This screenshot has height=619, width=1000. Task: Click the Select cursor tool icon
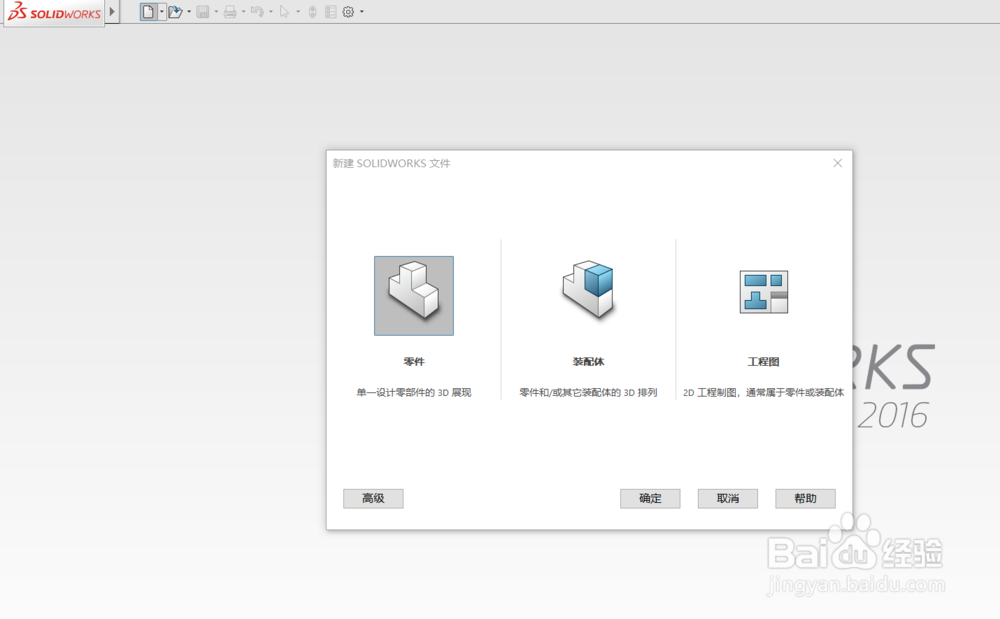pos(284,11)
